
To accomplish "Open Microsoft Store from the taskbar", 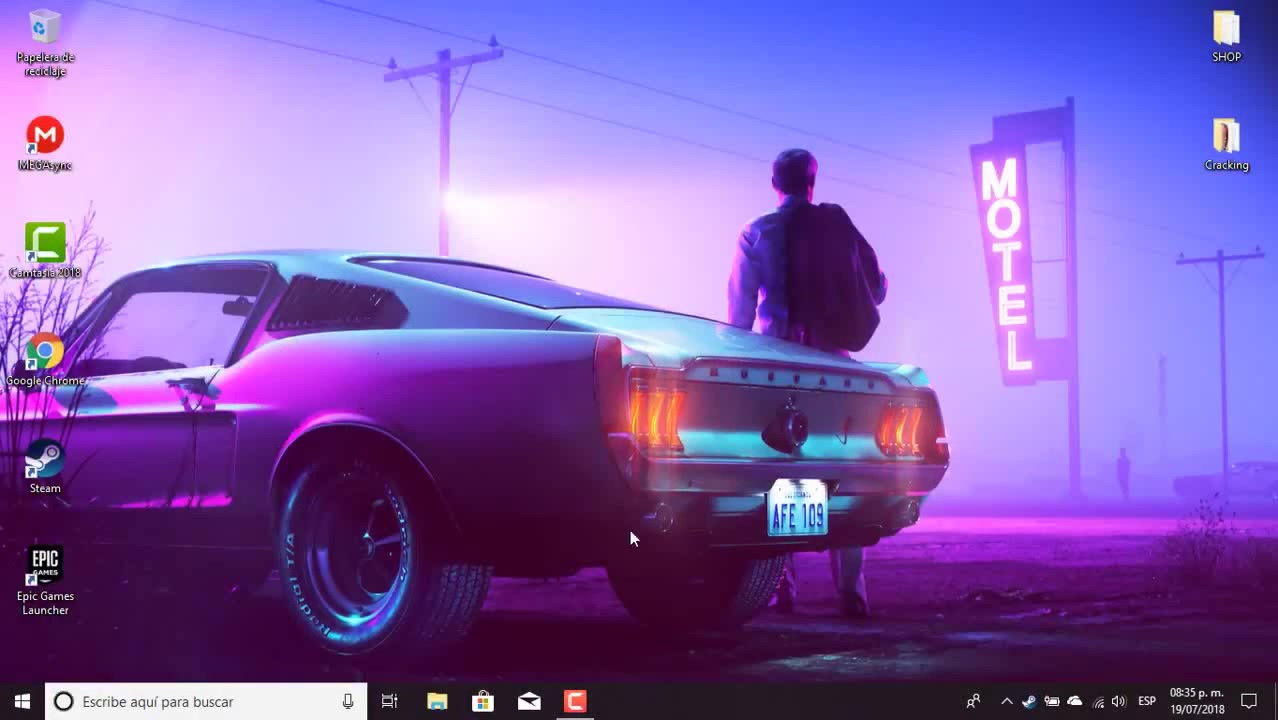I will (483, 701).
